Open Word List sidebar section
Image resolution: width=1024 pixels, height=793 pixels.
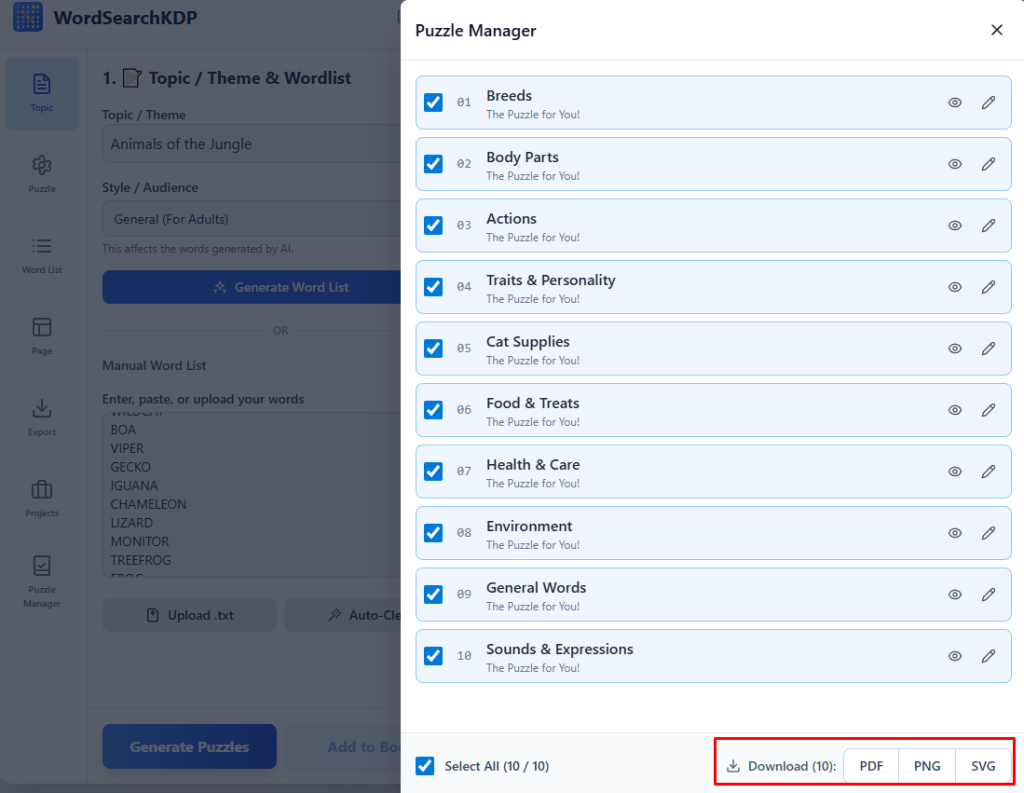click(x=42, y=254)
